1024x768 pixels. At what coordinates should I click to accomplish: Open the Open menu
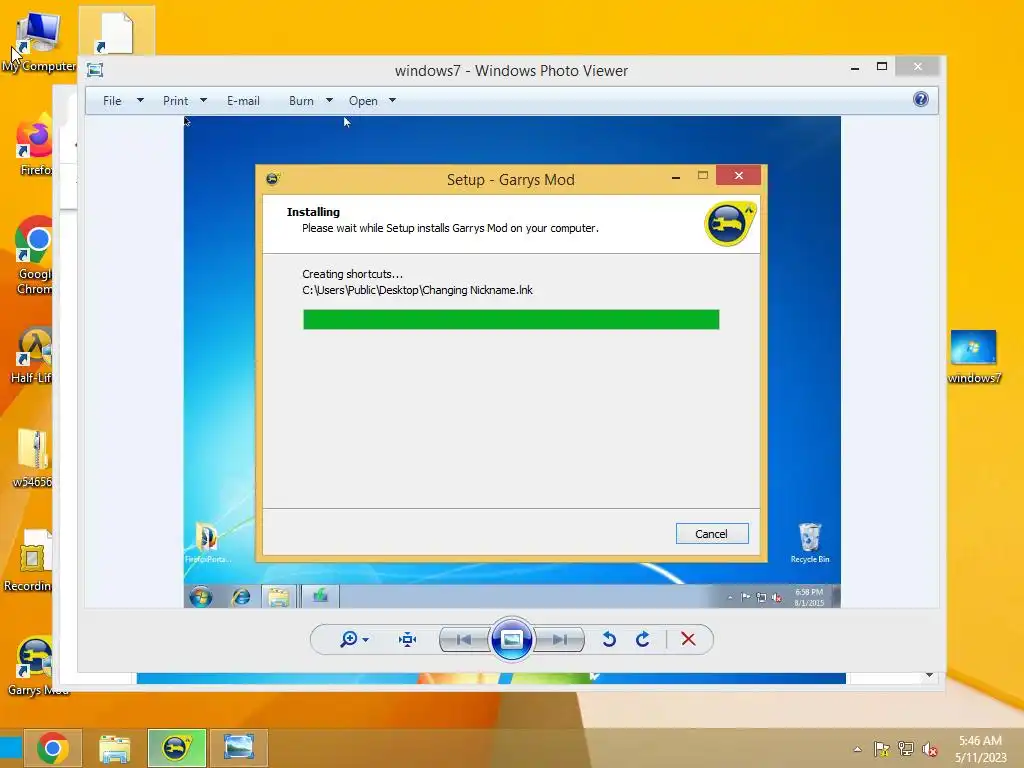pos(363,101)
